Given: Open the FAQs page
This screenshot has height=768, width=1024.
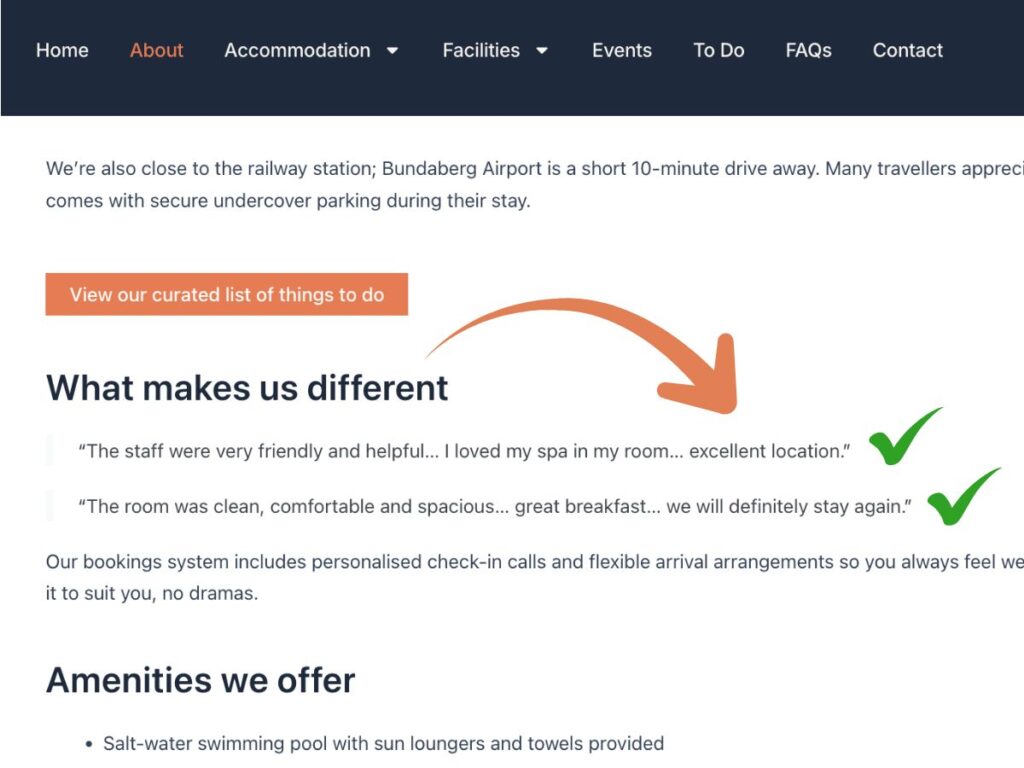Looking at the screenshot, I should coord(808,50).
